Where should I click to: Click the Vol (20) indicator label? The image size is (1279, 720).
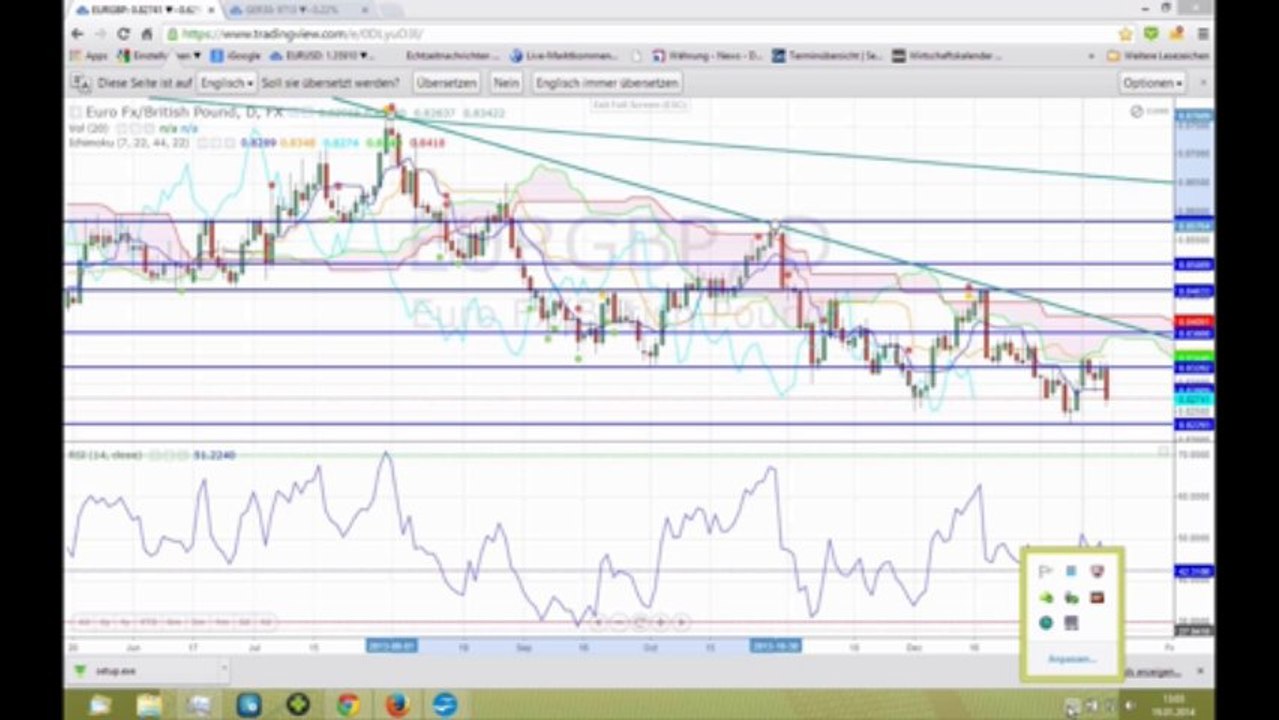tap(88, 128)
